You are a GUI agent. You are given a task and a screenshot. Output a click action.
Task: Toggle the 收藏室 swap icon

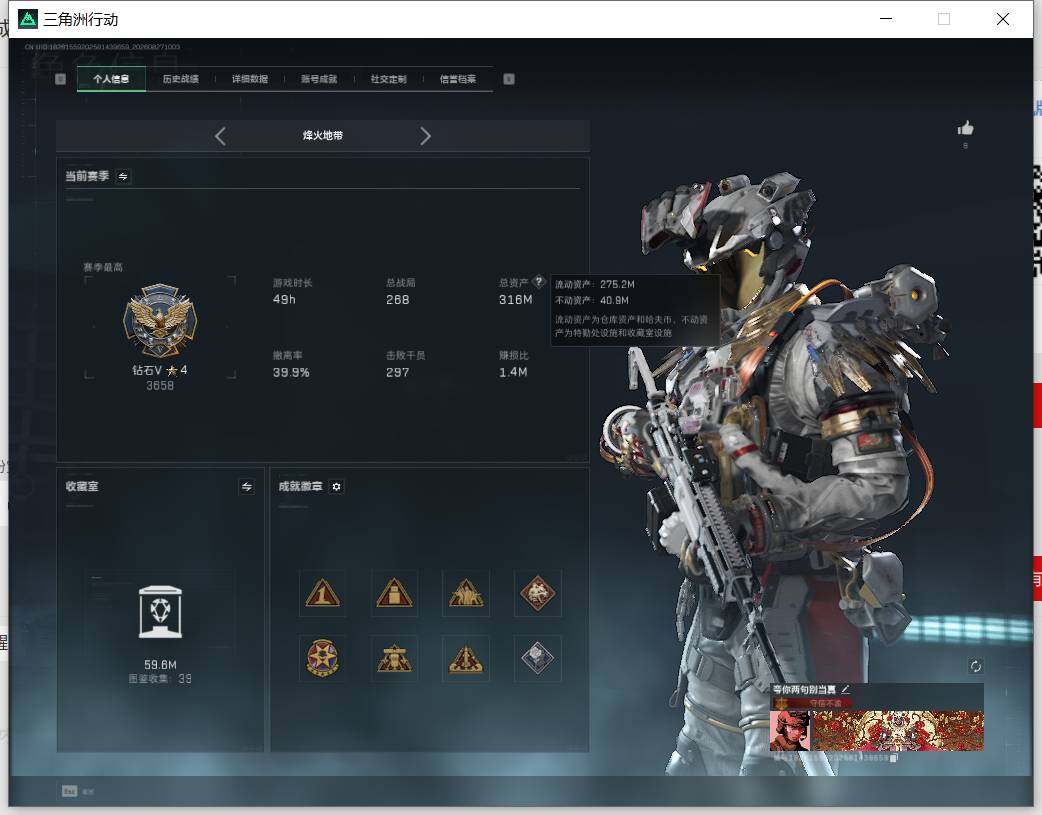pyautogui.click(x=247, y=487)
